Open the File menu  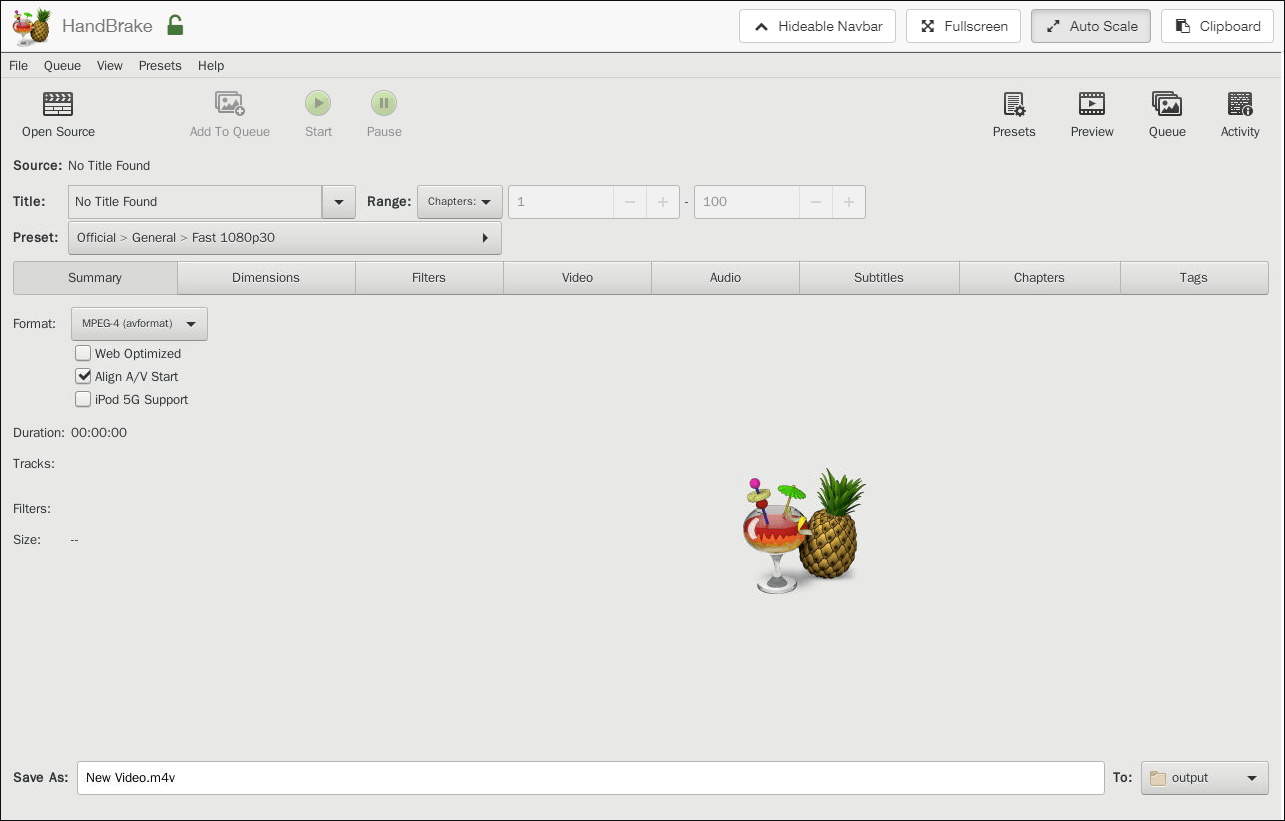pyautogui.click(x=18, y=65)
